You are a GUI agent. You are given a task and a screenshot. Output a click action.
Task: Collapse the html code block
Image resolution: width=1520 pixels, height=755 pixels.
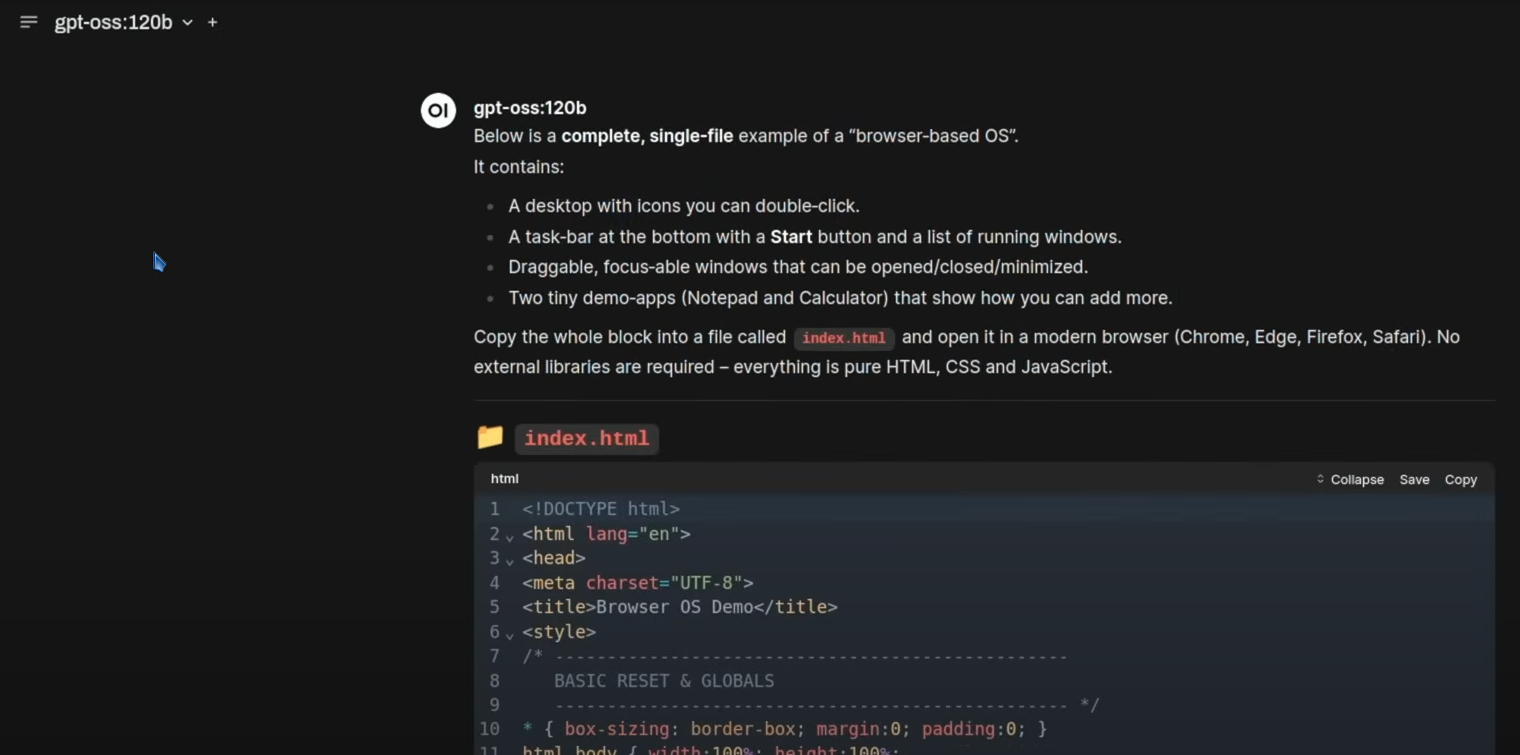coord(1350,479)
